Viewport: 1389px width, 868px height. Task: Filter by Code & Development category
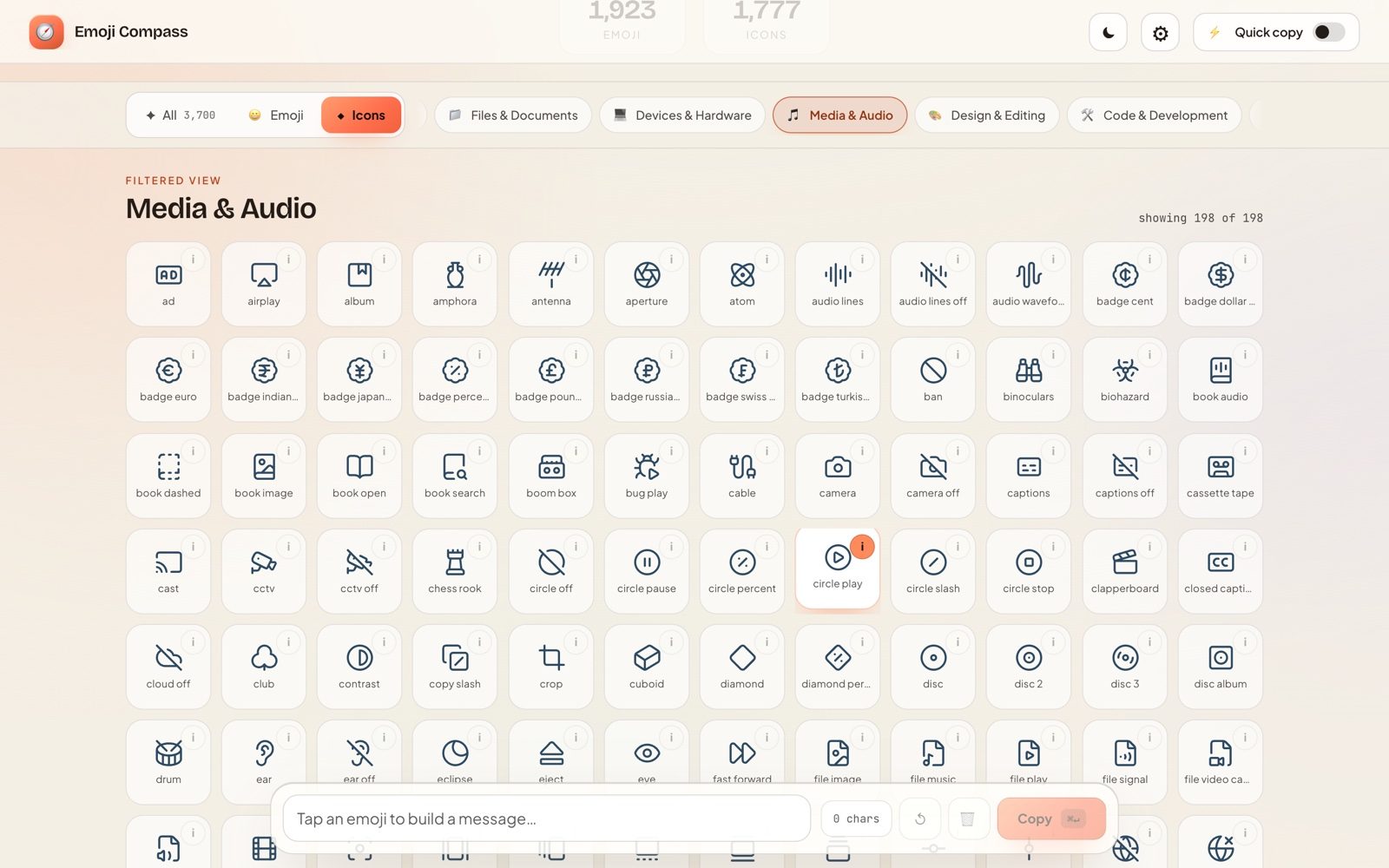(x=1155, y=115)
